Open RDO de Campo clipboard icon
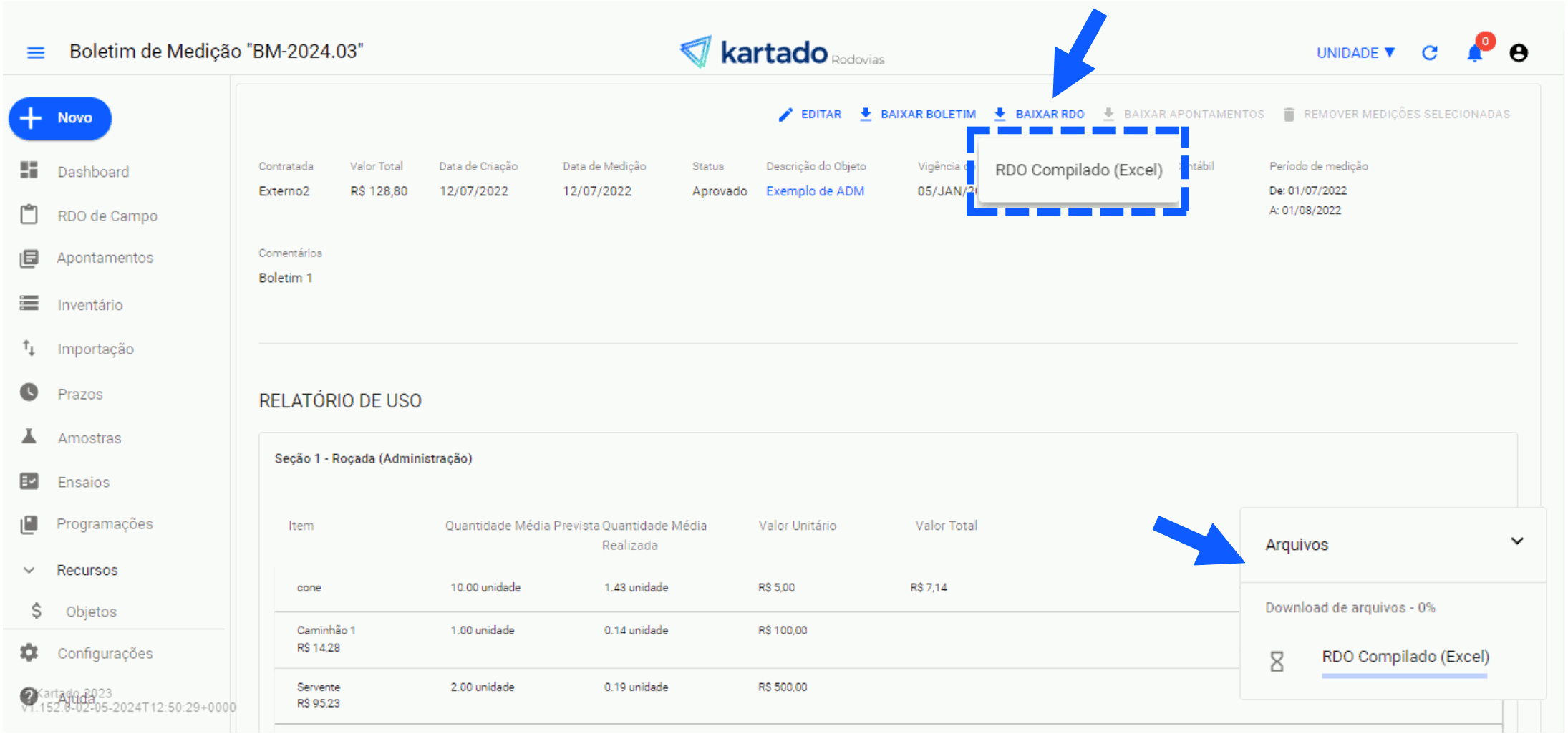 (x=29, y=215)
